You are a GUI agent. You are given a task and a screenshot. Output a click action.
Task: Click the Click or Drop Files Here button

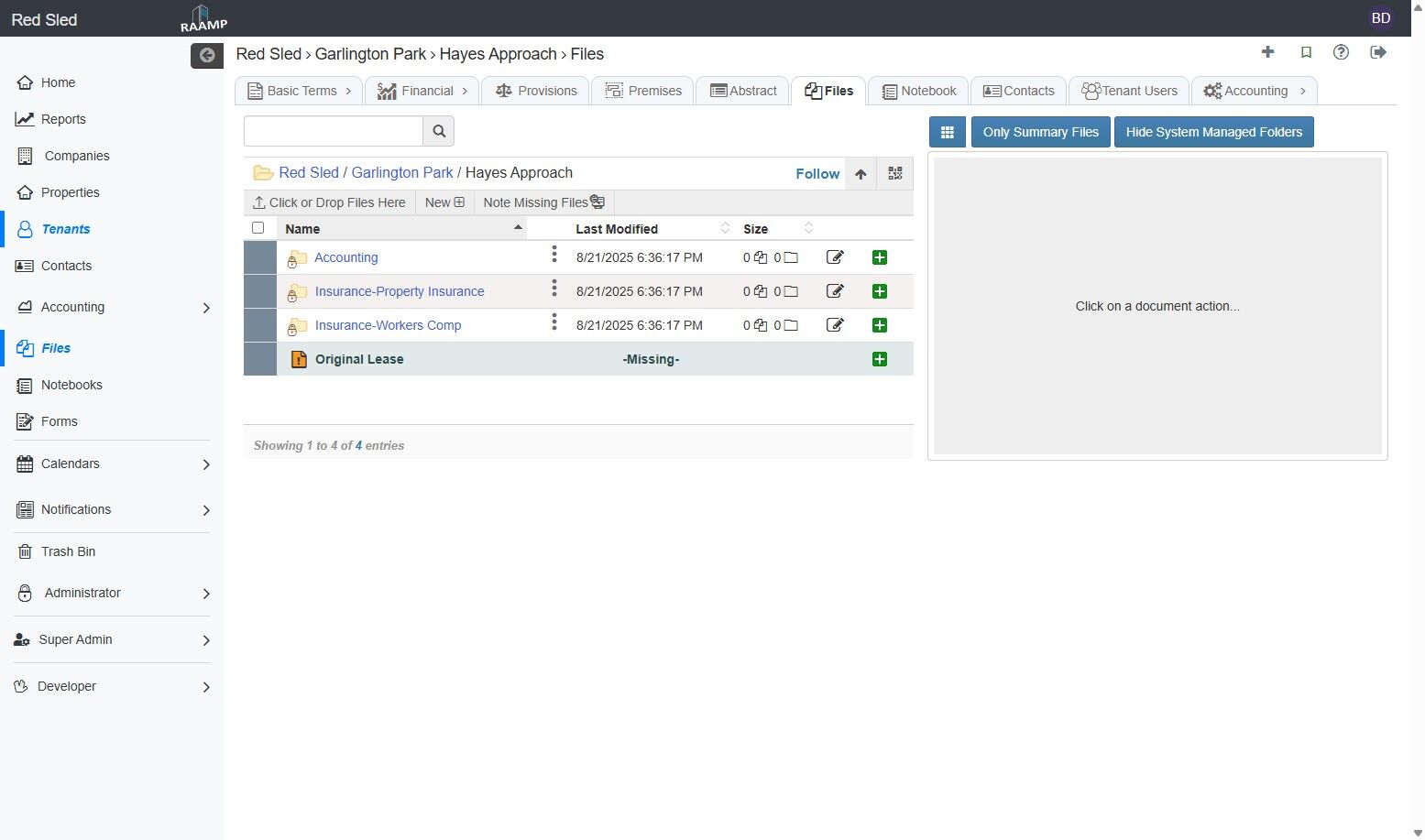point(329,202)
